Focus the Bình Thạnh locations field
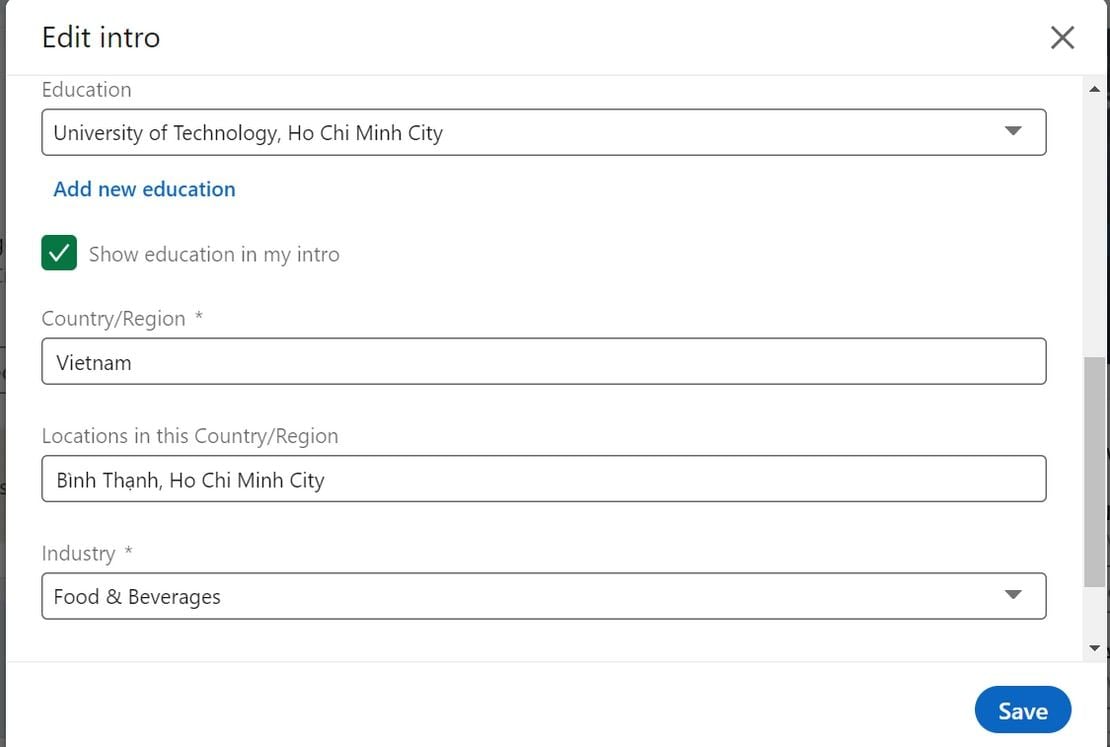 click(x=544, y=479)
